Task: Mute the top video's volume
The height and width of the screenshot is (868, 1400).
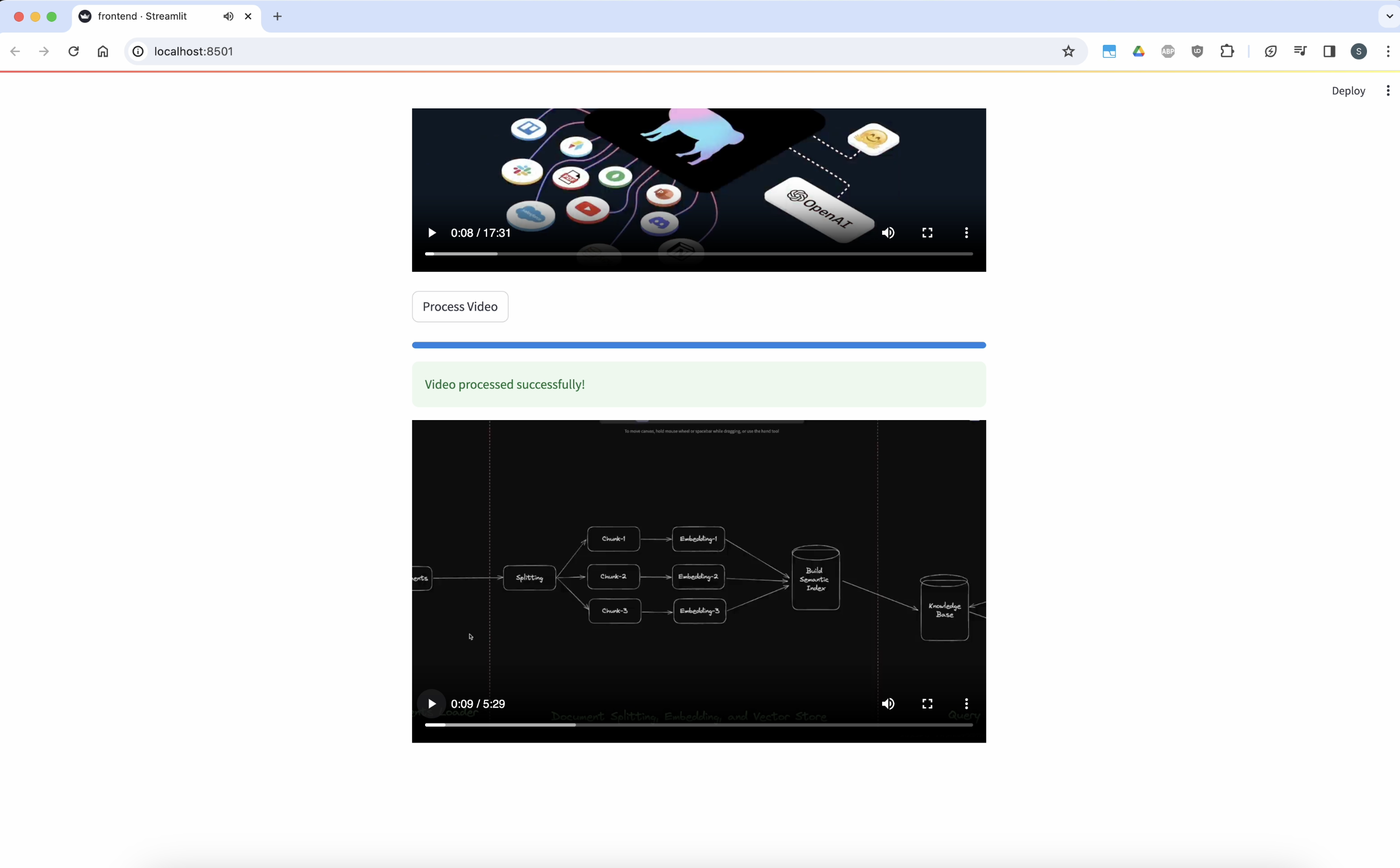Action: [888, 233]
